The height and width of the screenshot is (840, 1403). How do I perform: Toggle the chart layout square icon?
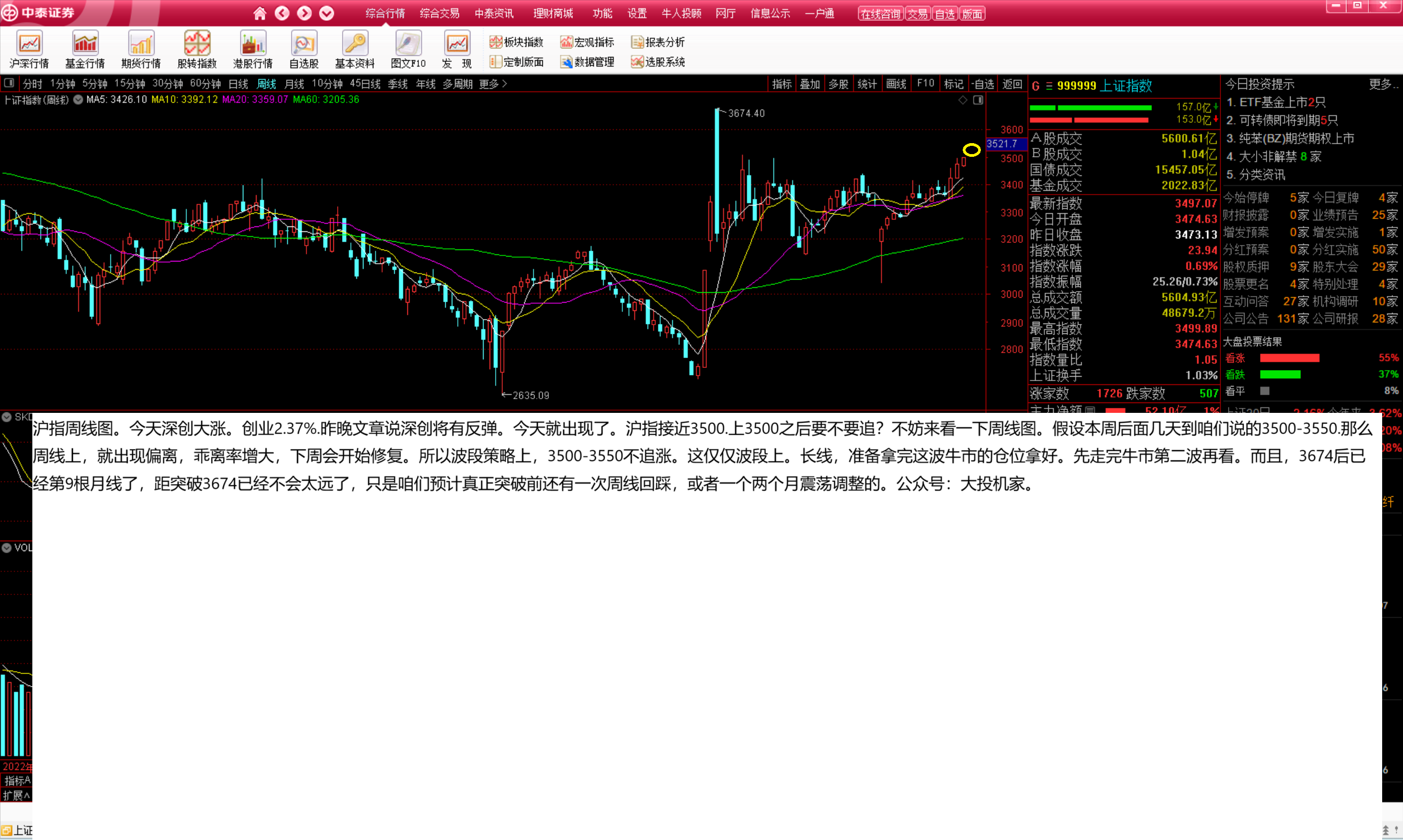pyautogui.click(x=978, y=100)
